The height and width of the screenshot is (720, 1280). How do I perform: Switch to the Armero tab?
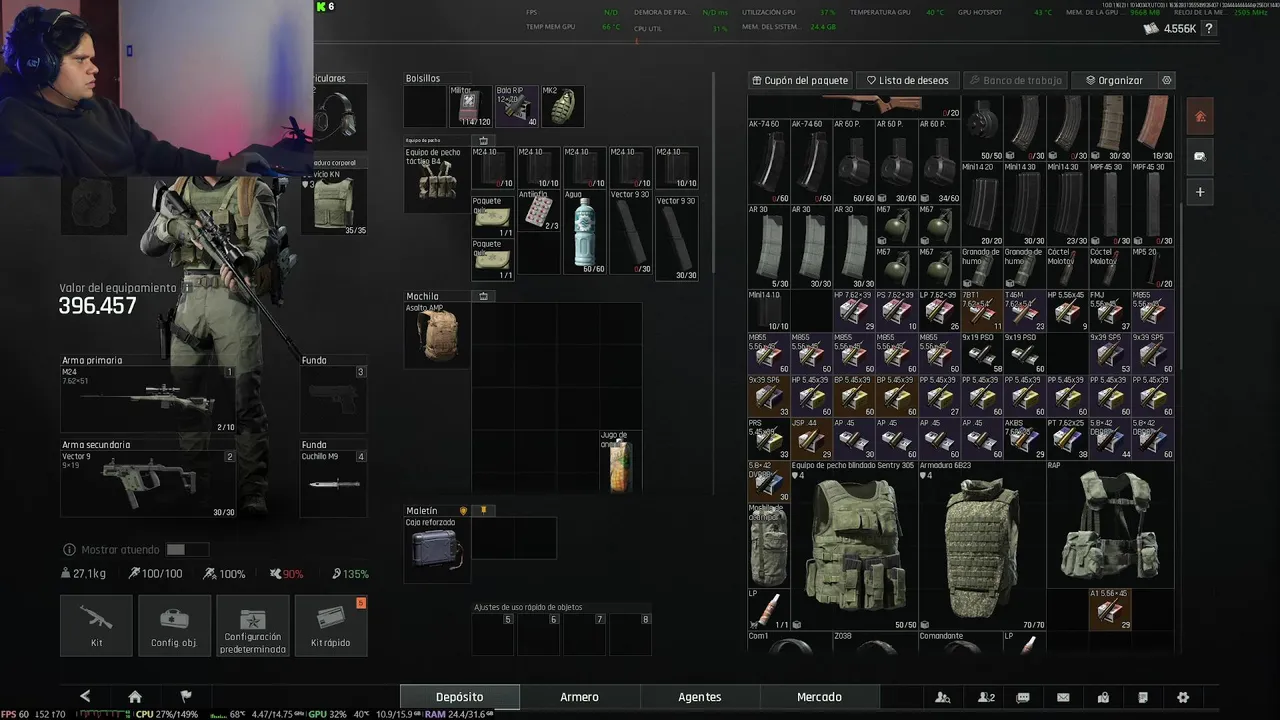[579, 697]
